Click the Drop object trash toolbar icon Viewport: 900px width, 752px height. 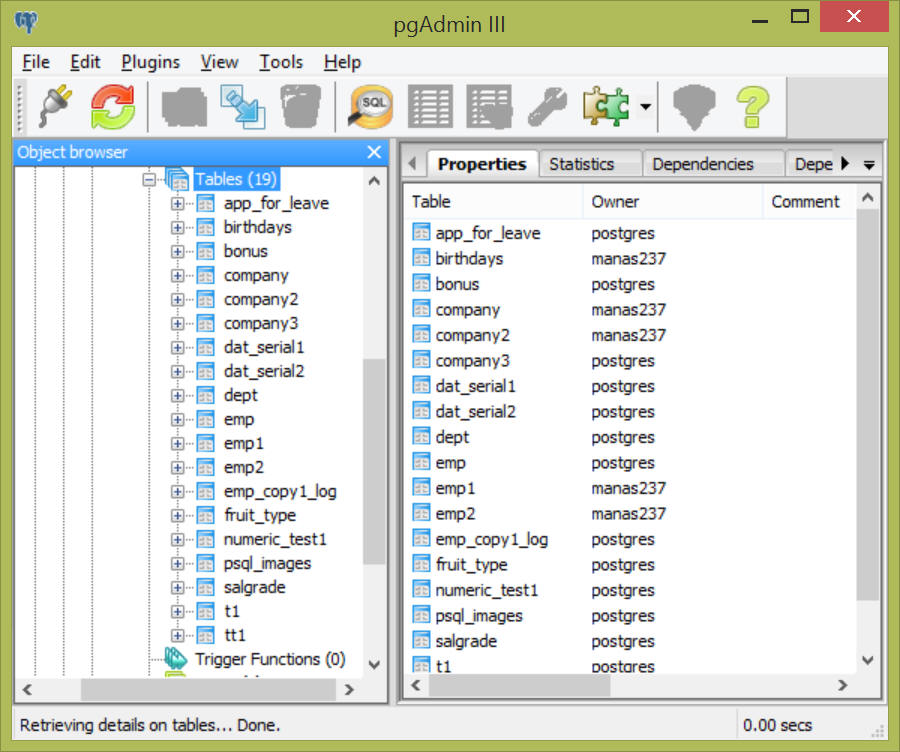coord(300,106)
